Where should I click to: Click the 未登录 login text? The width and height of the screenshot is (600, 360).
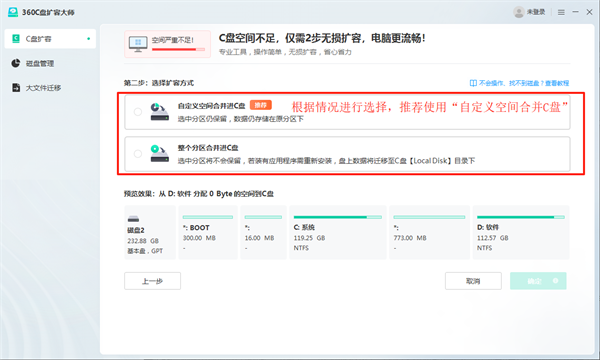(x=536, y=12)
